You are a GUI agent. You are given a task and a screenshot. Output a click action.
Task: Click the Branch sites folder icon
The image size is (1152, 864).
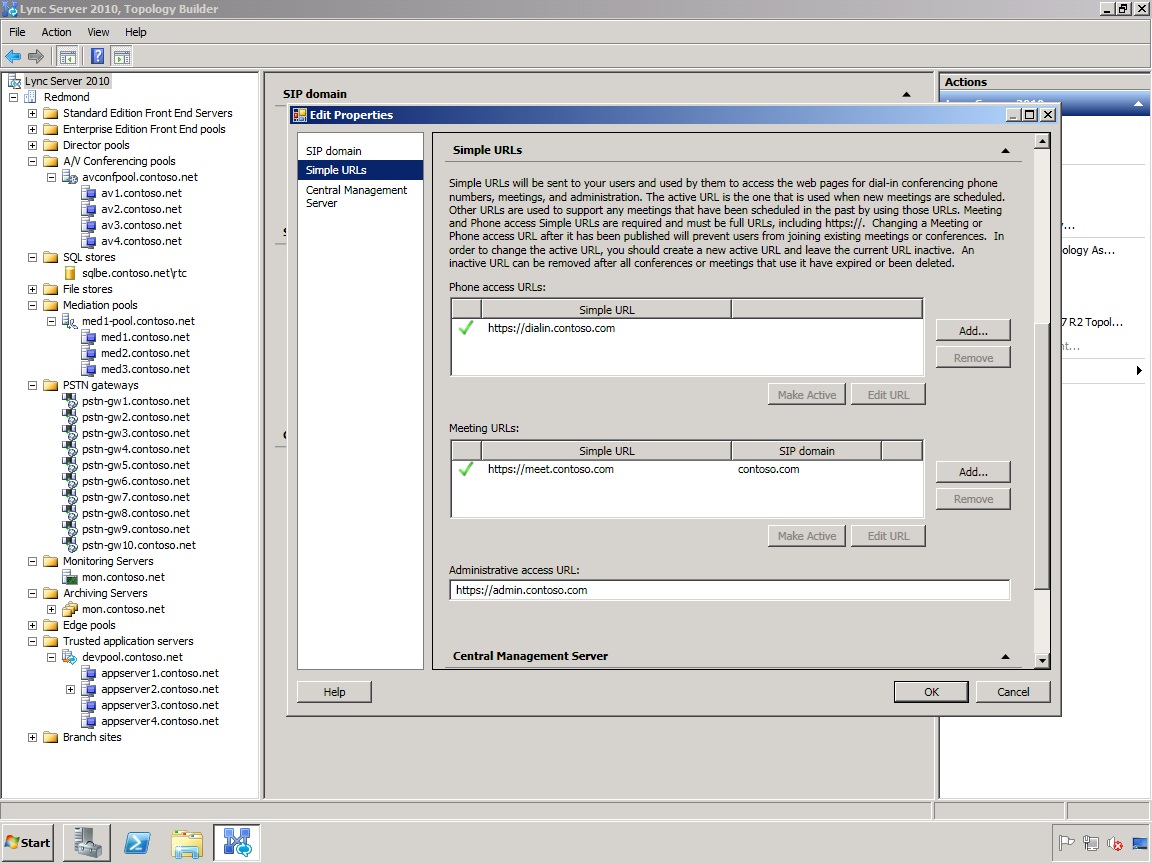coord(51,737)
